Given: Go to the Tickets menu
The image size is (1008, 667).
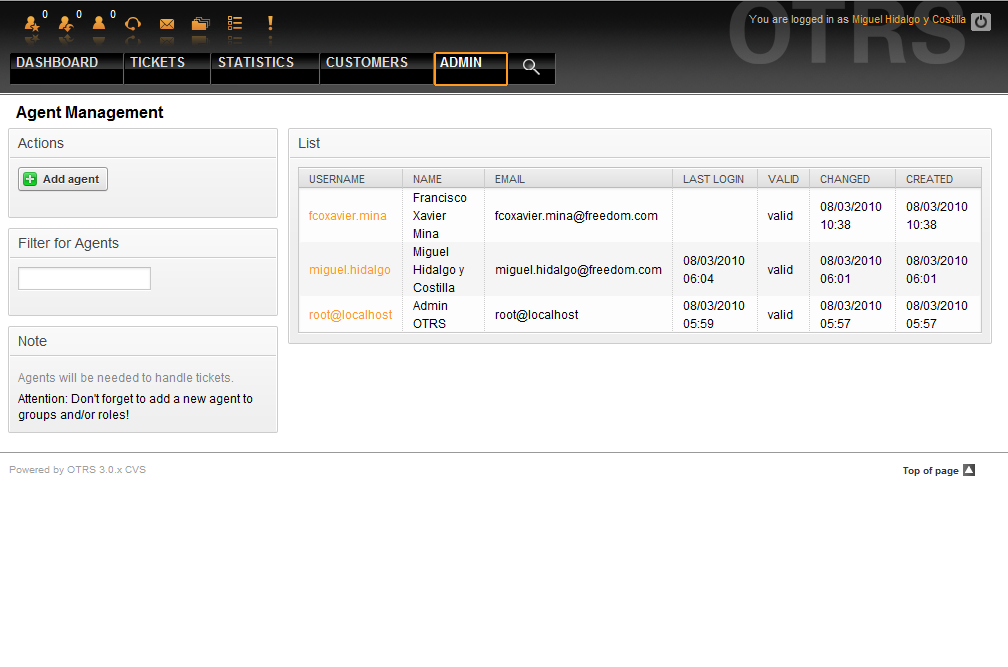Looking at the screenshot, I should click(x=157, y=63).
